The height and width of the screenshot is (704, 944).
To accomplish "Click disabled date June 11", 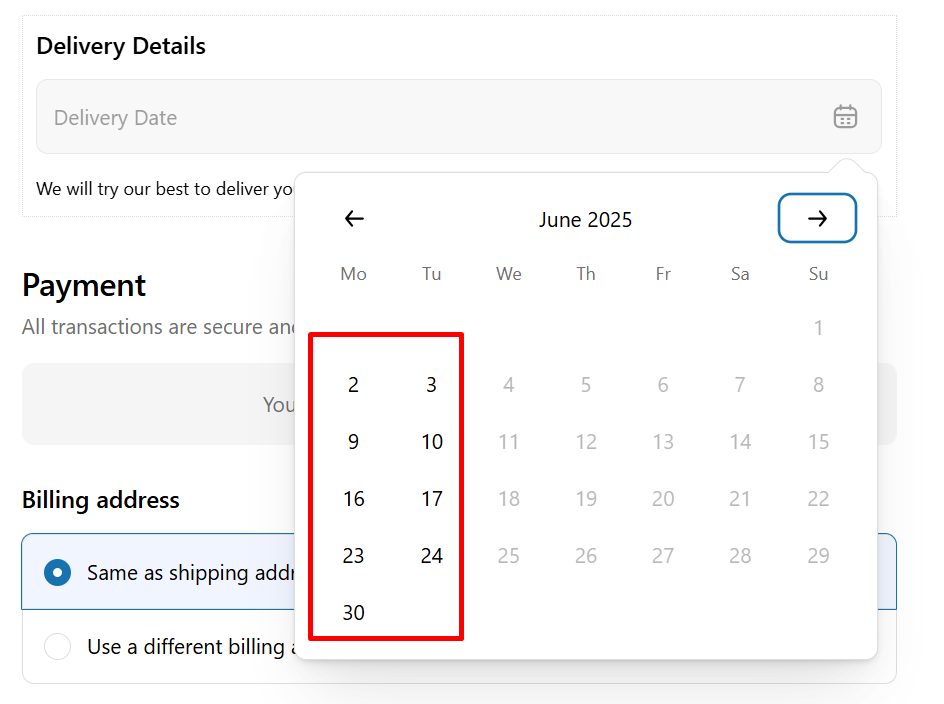I will point(509,442).
